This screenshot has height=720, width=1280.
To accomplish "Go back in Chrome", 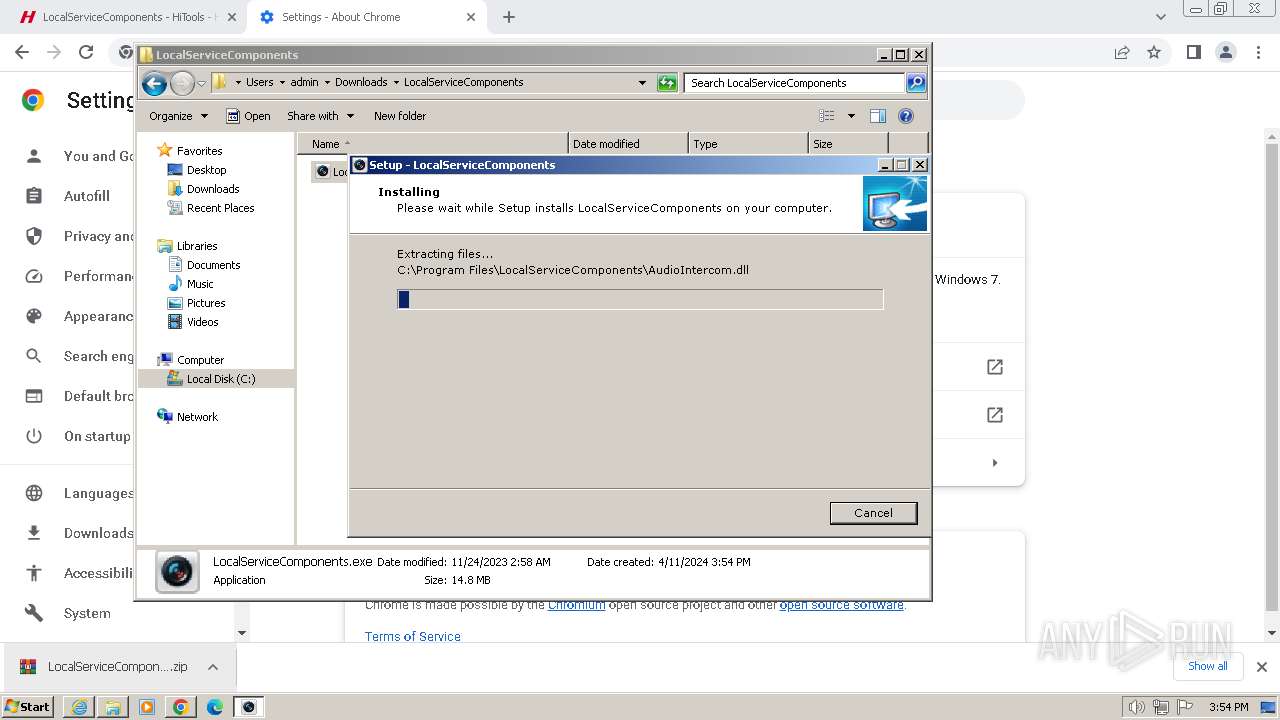I will pyautogui.click(x=22, y=52).
